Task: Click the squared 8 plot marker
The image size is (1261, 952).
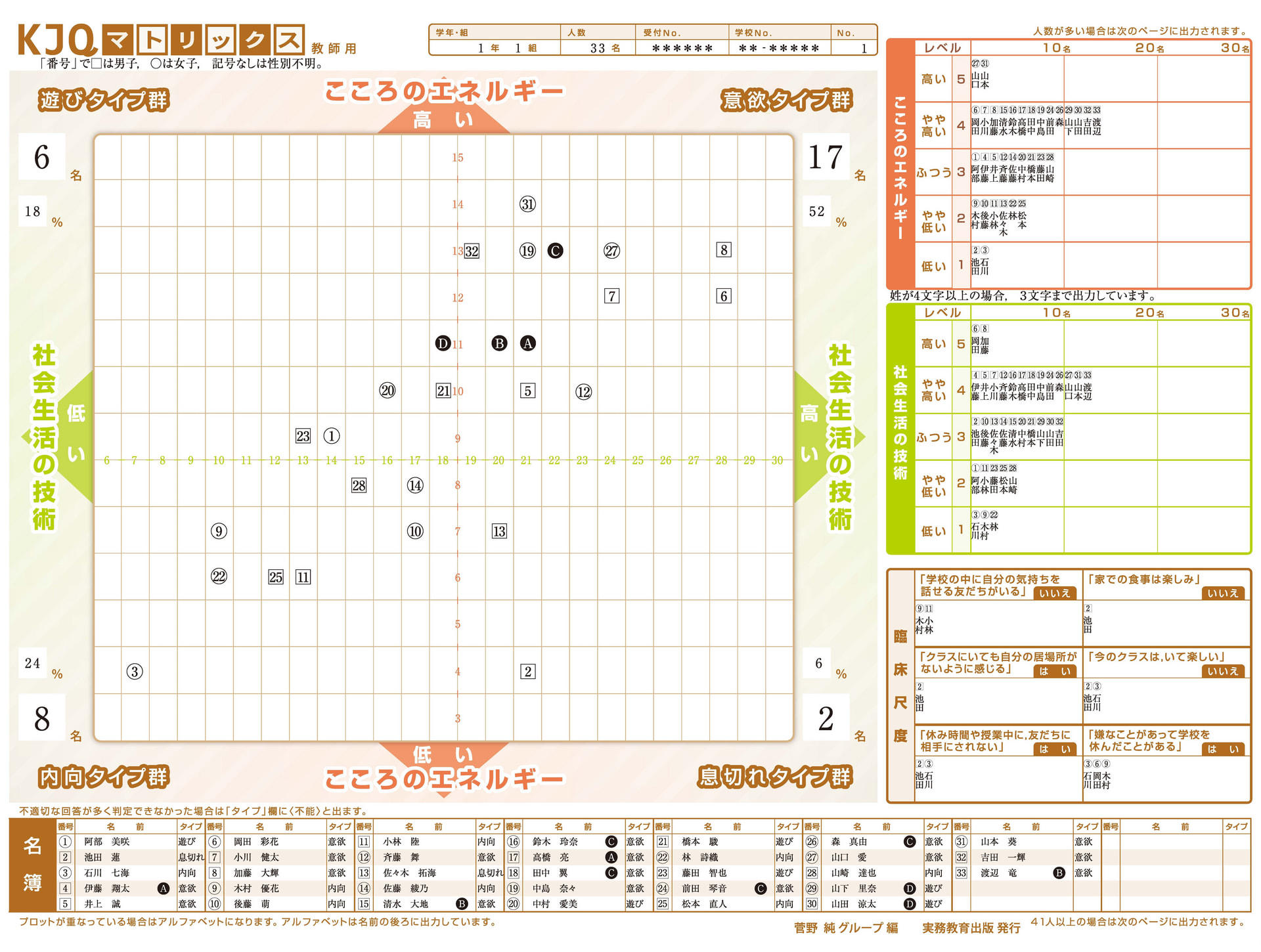Action: pyautogui.click(x=723, y=249)
